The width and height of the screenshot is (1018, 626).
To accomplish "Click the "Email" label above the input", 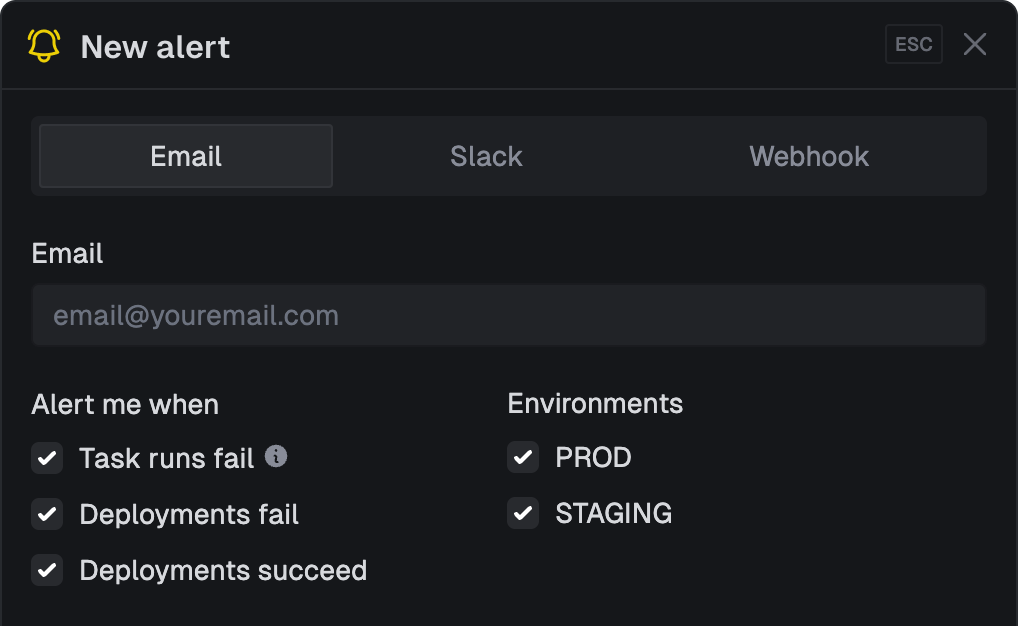I will pos(67,253).
